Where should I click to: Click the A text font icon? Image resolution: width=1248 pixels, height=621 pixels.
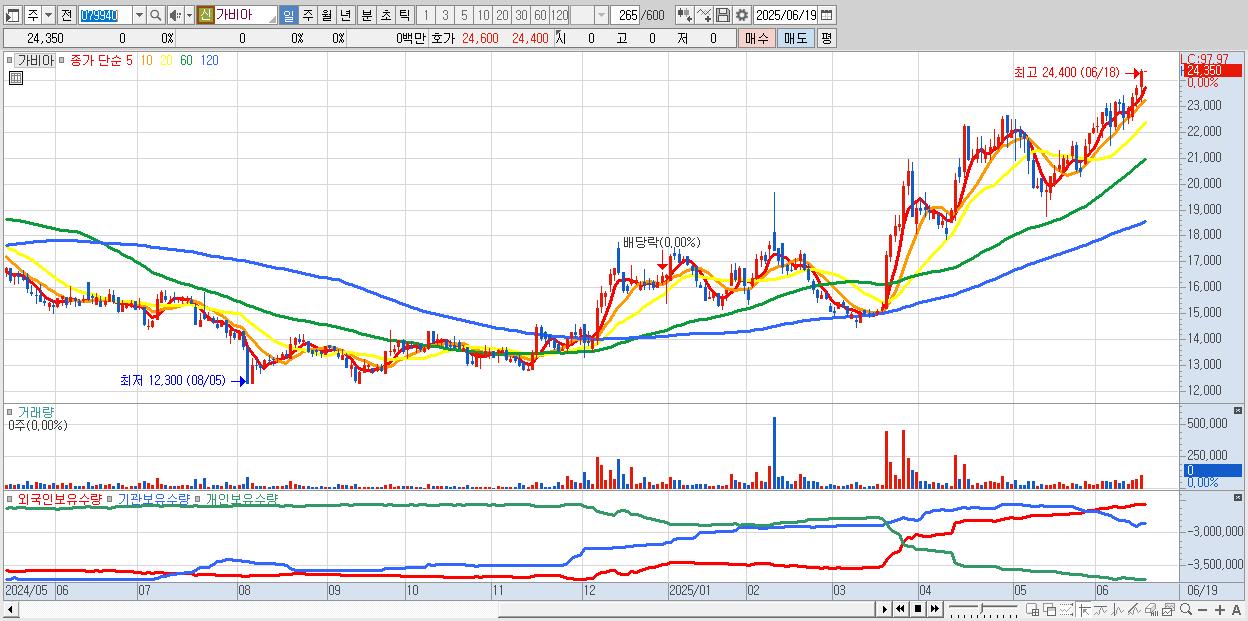point(1236,610)
